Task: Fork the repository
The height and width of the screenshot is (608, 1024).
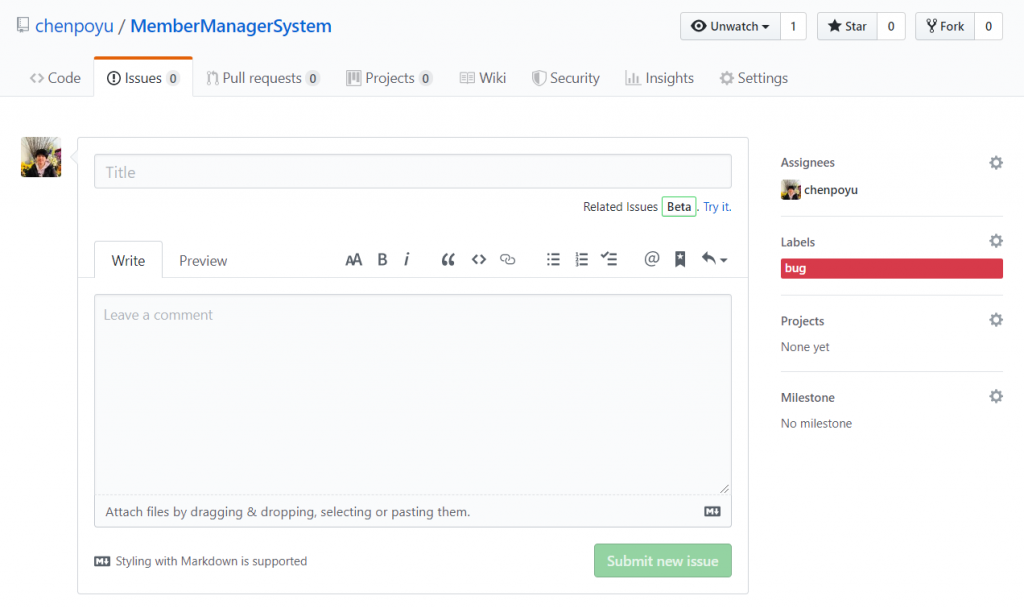Action: point(945,26)
